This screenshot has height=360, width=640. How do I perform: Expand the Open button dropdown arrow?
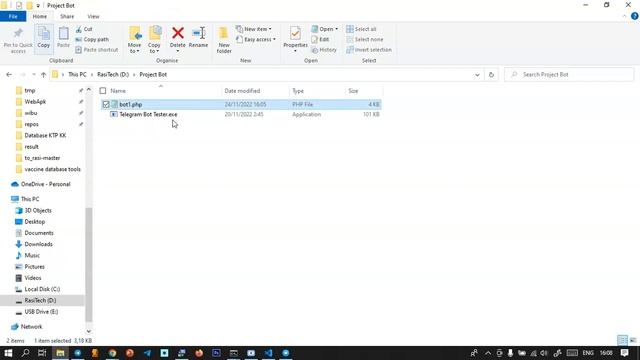(336, 29)
